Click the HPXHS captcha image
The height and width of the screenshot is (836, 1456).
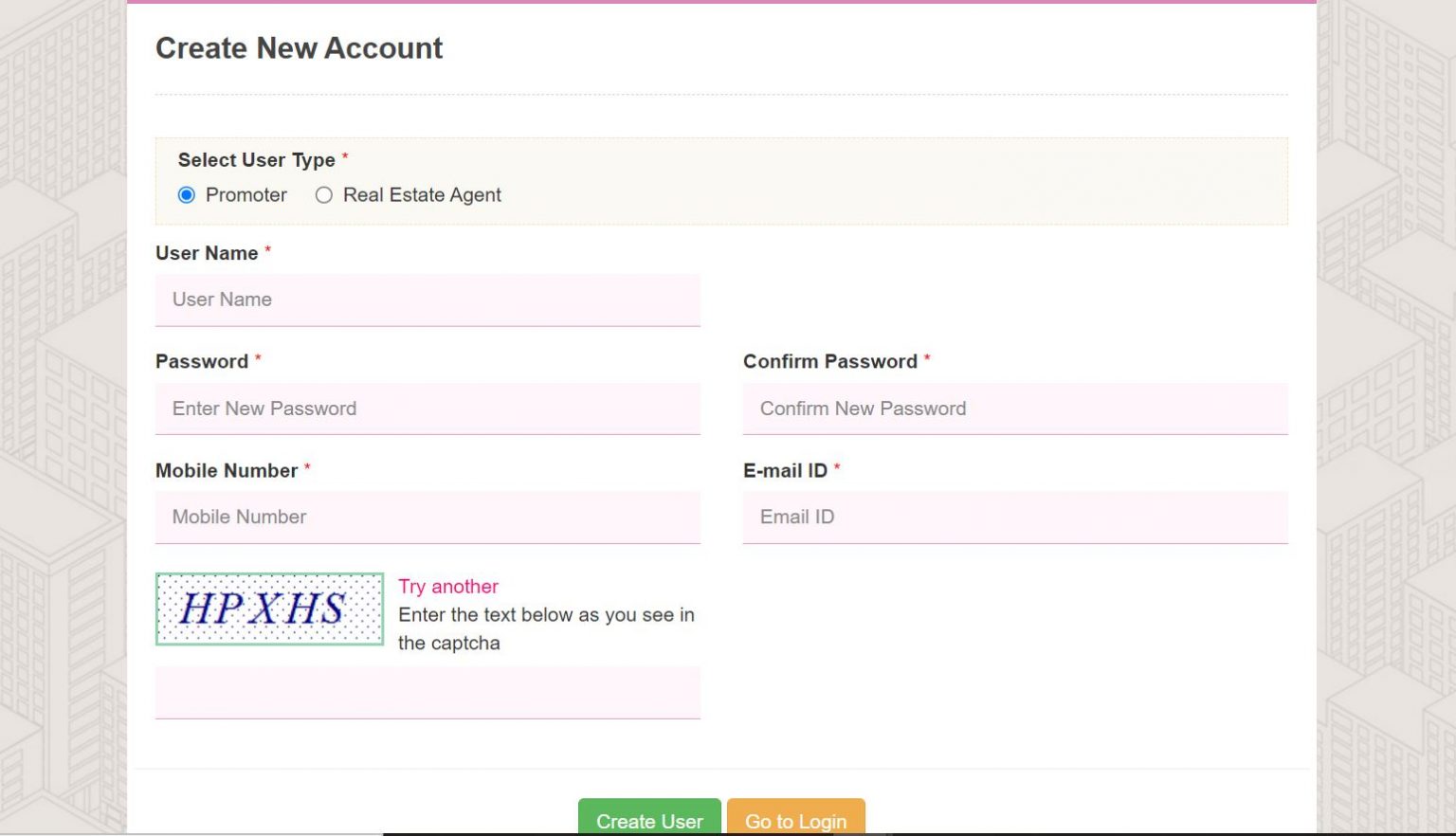269,609
